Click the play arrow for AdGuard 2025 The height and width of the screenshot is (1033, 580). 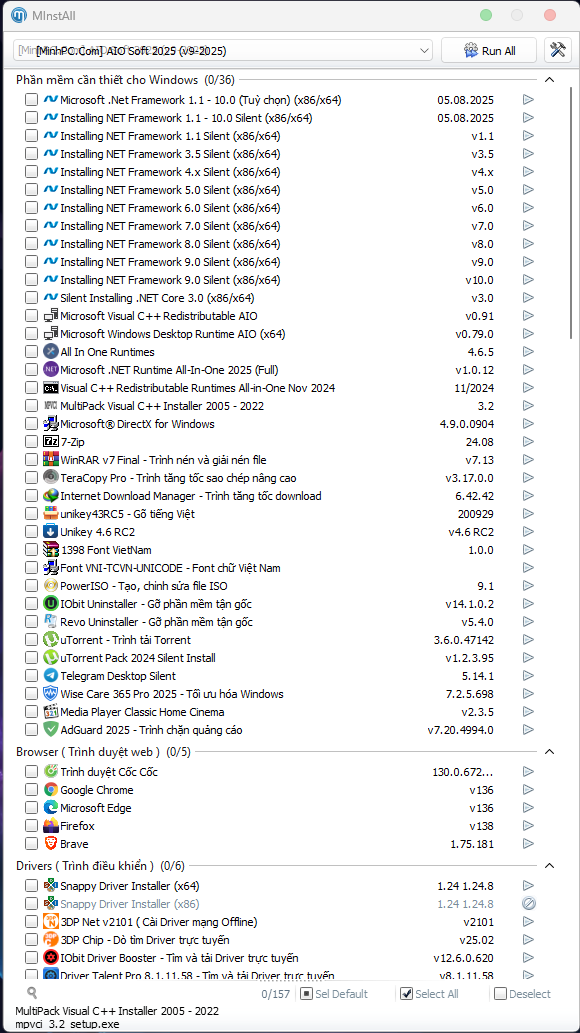[528, 730]
